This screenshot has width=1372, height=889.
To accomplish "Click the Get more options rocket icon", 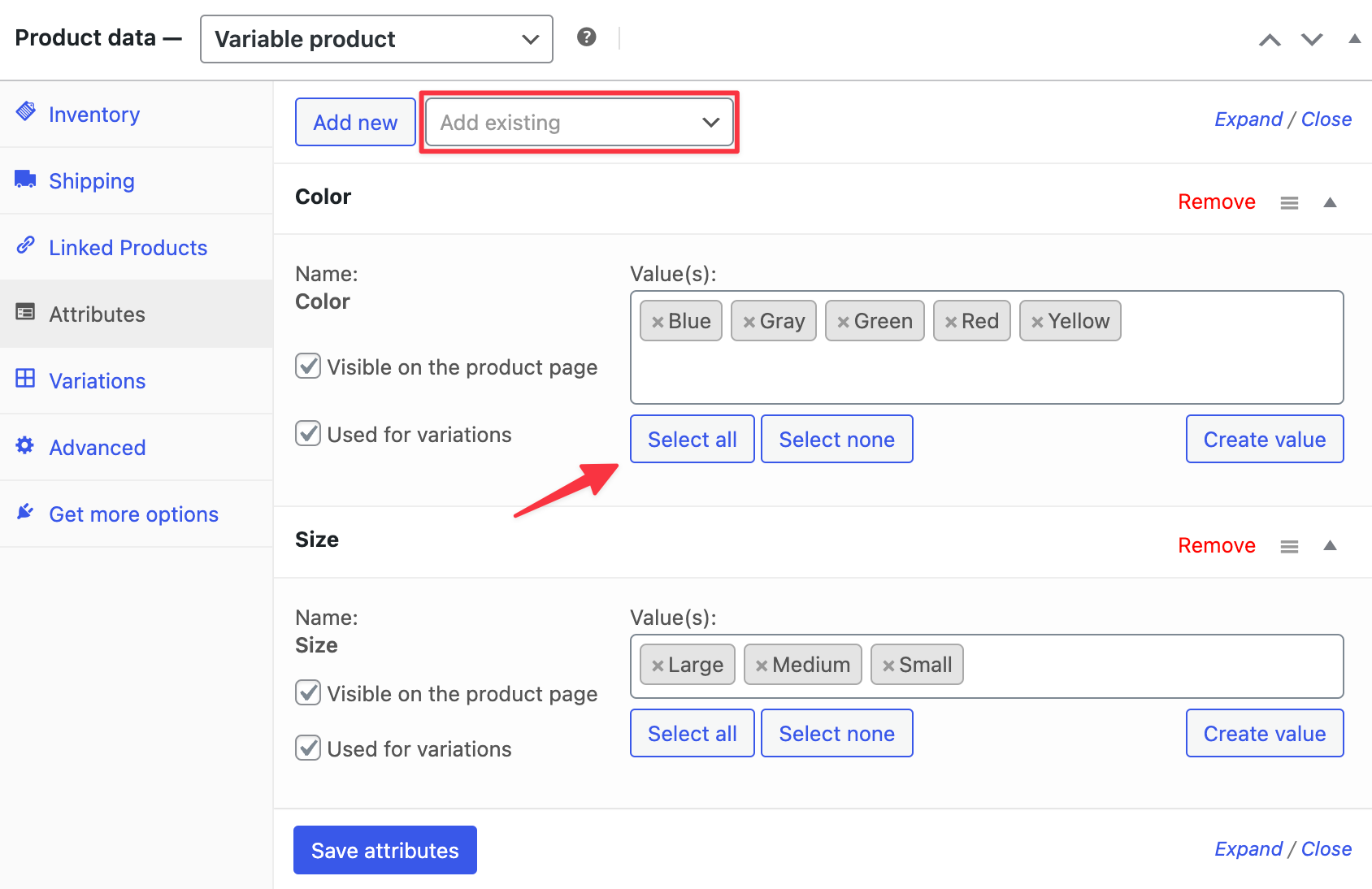I will coord(24,511).
